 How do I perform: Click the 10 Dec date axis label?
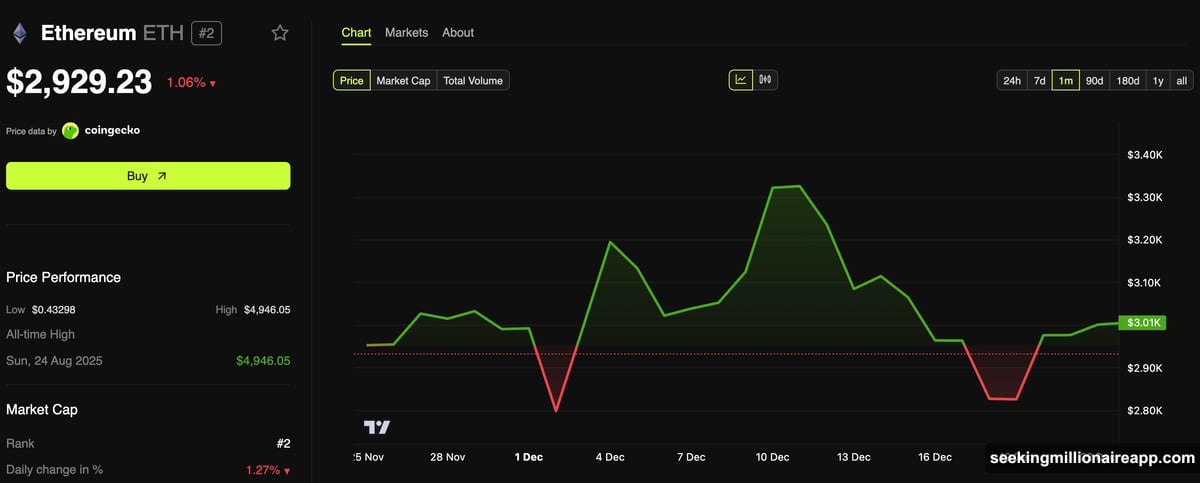pyautogui.click(x=772, y=457)
